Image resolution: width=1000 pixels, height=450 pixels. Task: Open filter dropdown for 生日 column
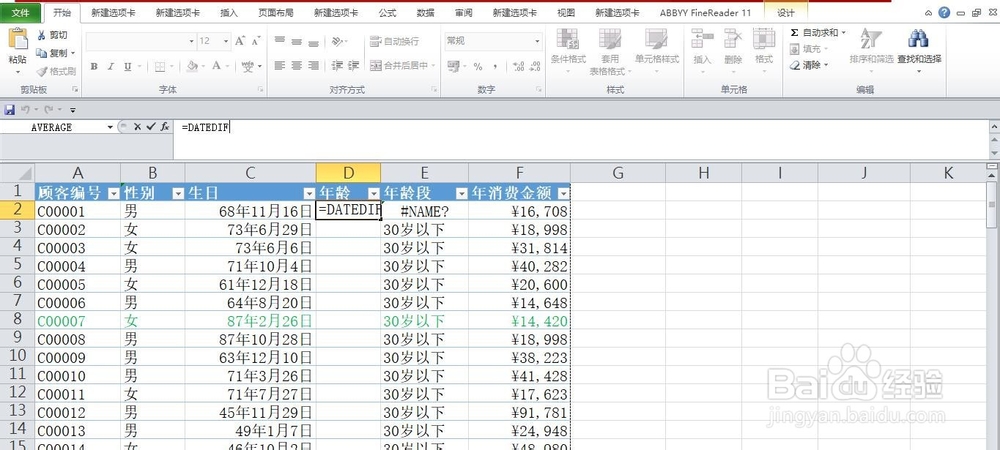pos(309,194)
